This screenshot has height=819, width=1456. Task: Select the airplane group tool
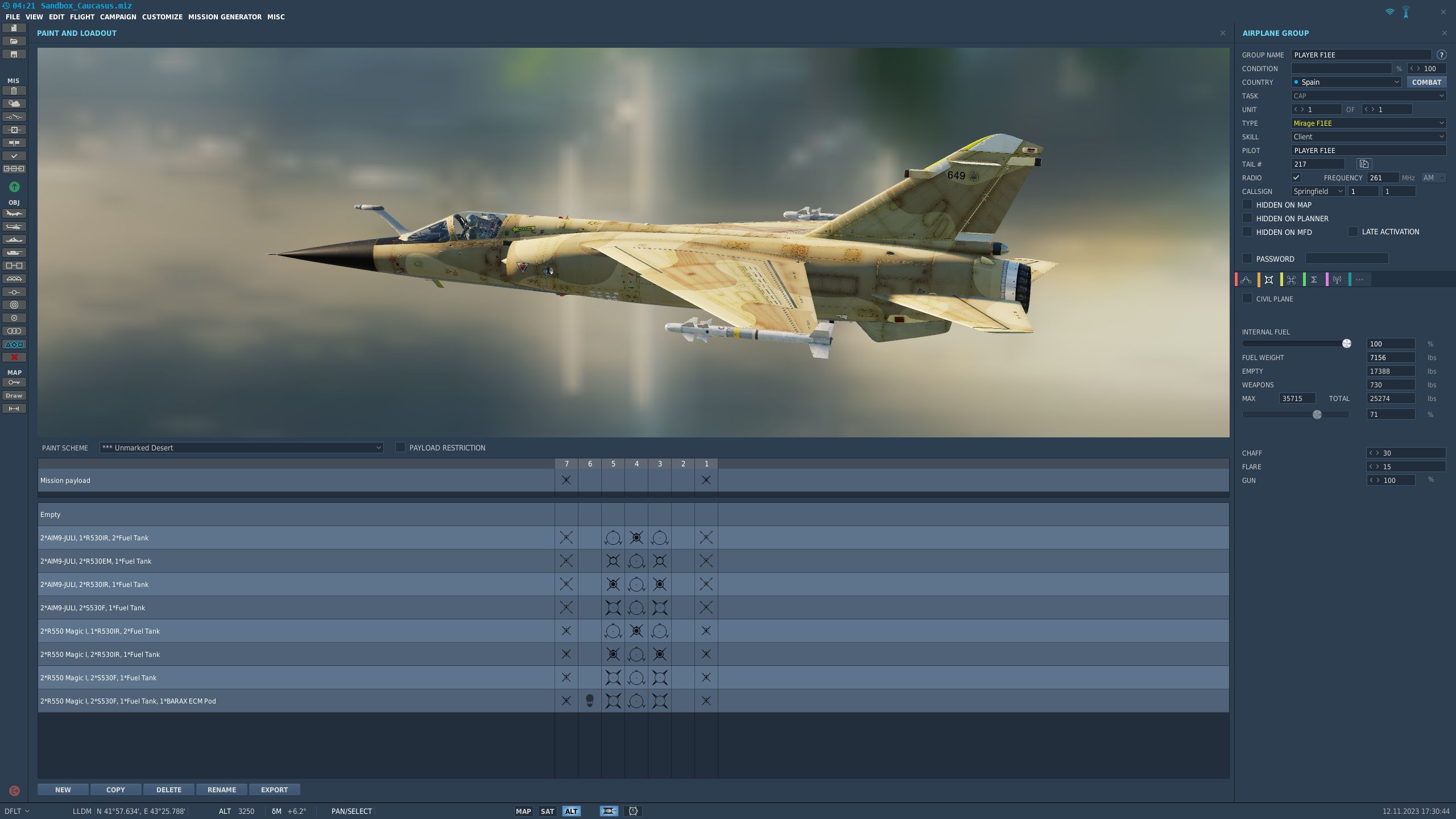click(x=14, y=214)
